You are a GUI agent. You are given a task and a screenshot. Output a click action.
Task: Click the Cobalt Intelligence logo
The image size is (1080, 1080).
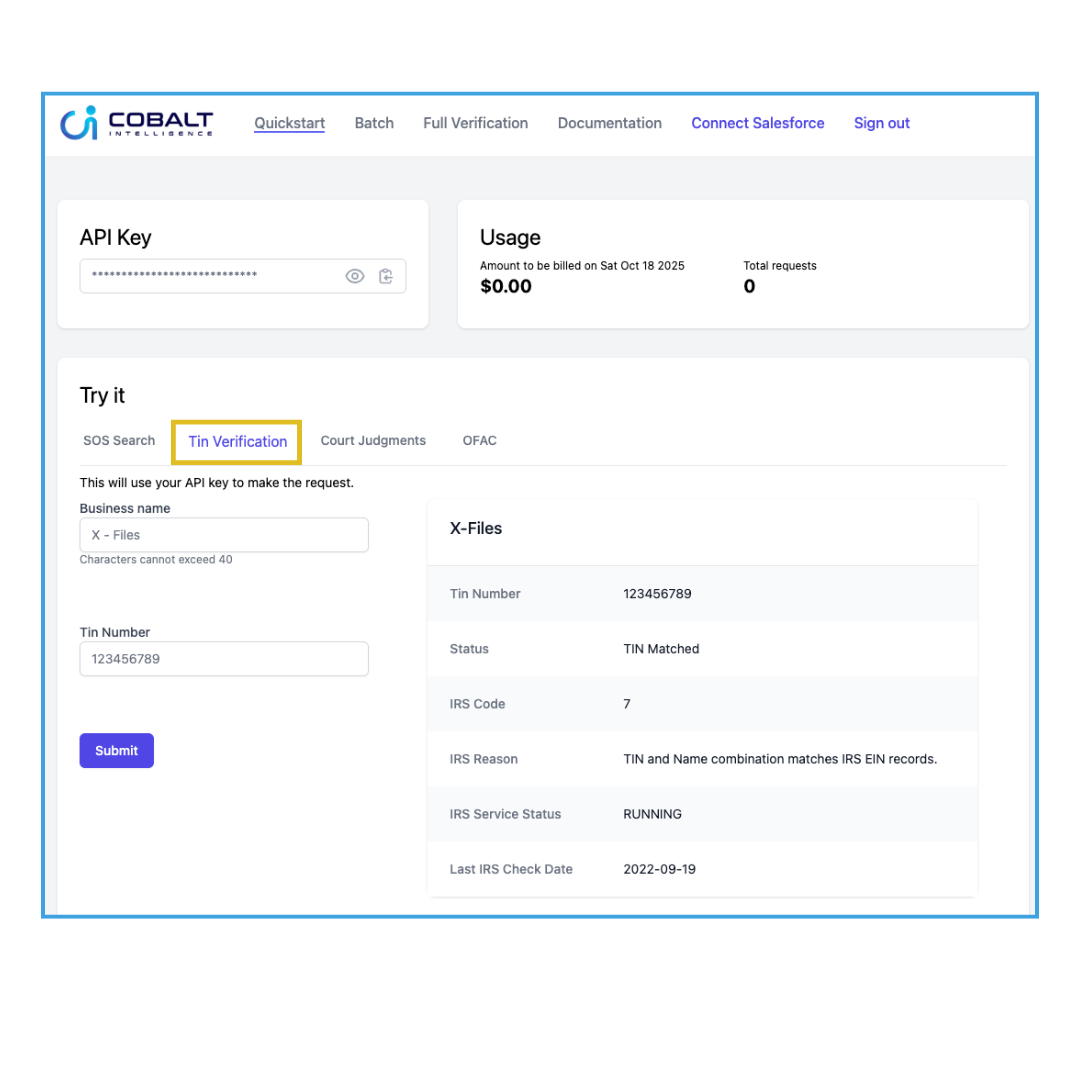[x=136, y=123]
